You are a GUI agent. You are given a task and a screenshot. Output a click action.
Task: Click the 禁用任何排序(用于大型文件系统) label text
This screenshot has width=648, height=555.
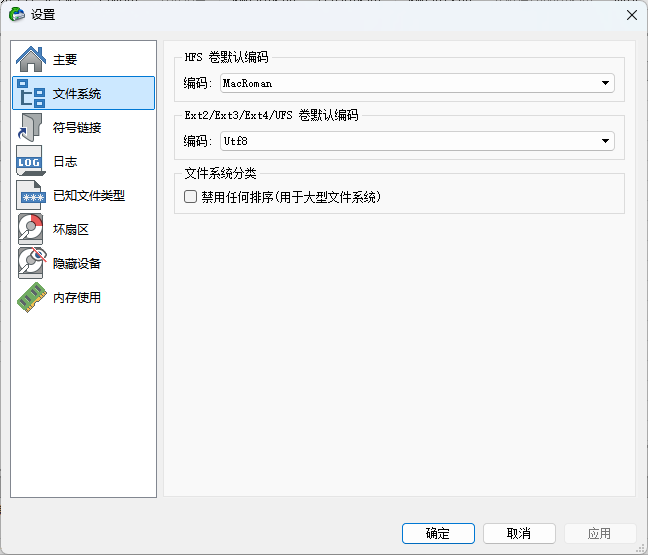tap(291, 197)
